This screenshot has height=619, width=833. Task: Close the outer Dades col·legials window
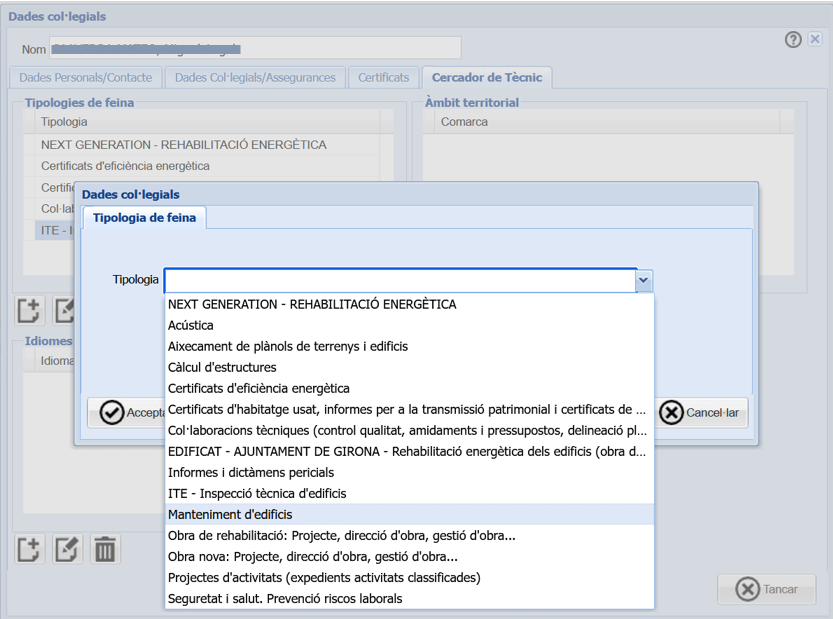(x=815, y=39)
